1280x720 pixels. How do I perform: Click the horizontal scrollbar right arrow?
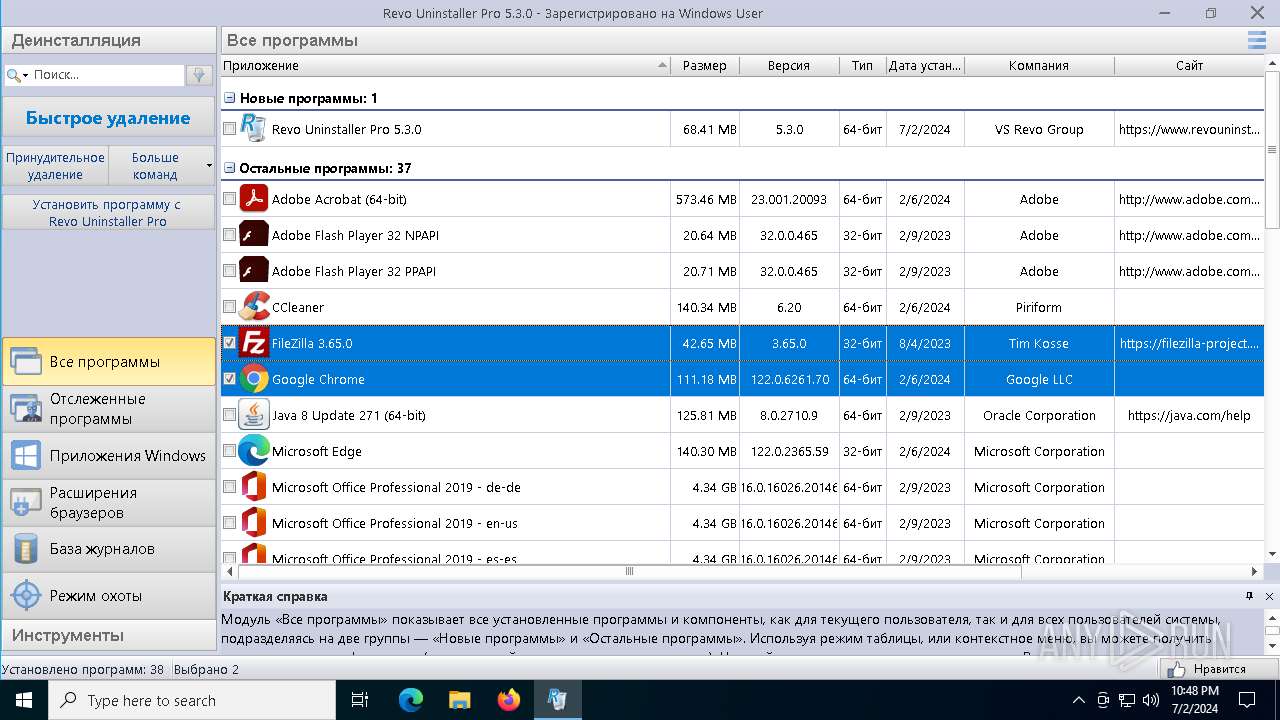tap(1255, 571)
